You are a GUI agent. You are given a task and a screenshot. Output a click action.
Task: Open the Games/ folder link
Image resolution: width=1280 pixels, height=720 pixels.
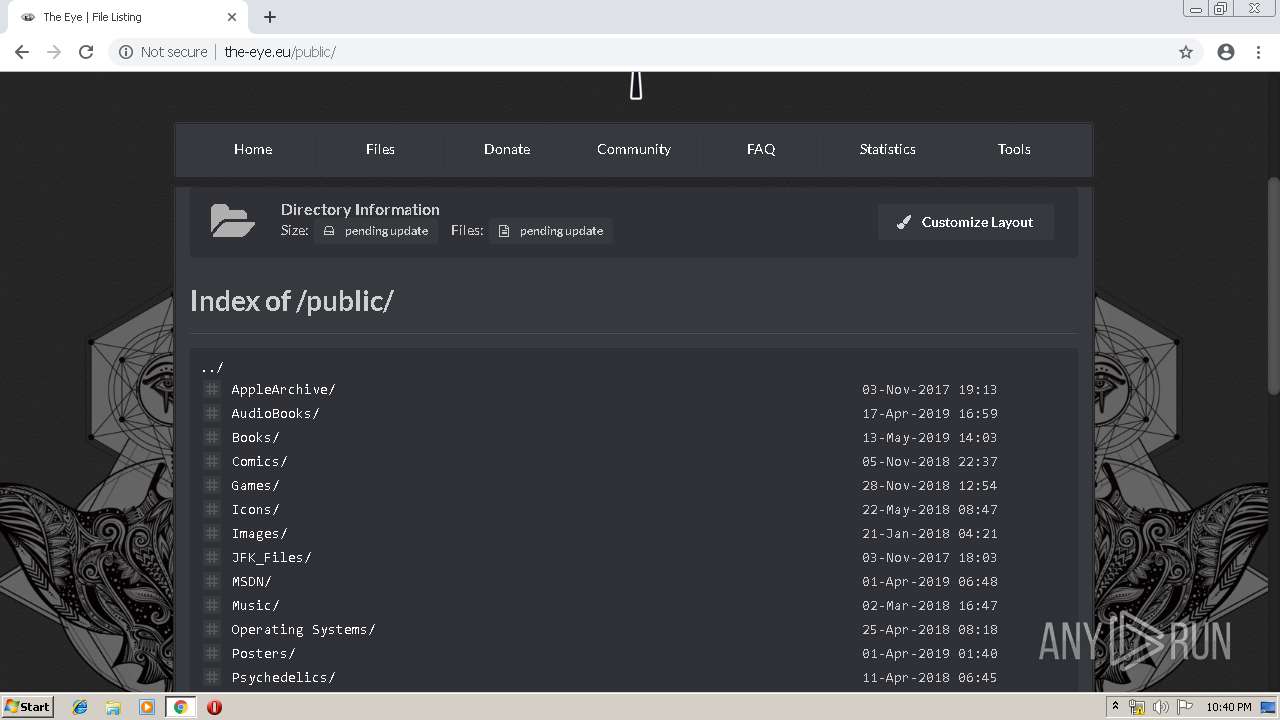pyautogui.click(x=255, y=485)
